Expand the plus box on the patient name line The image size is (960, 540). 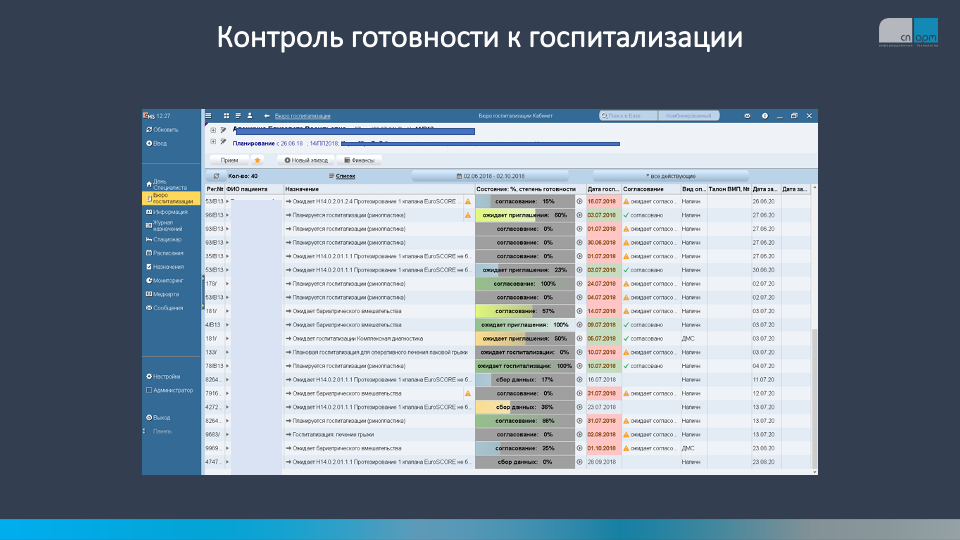coord(213,130)
